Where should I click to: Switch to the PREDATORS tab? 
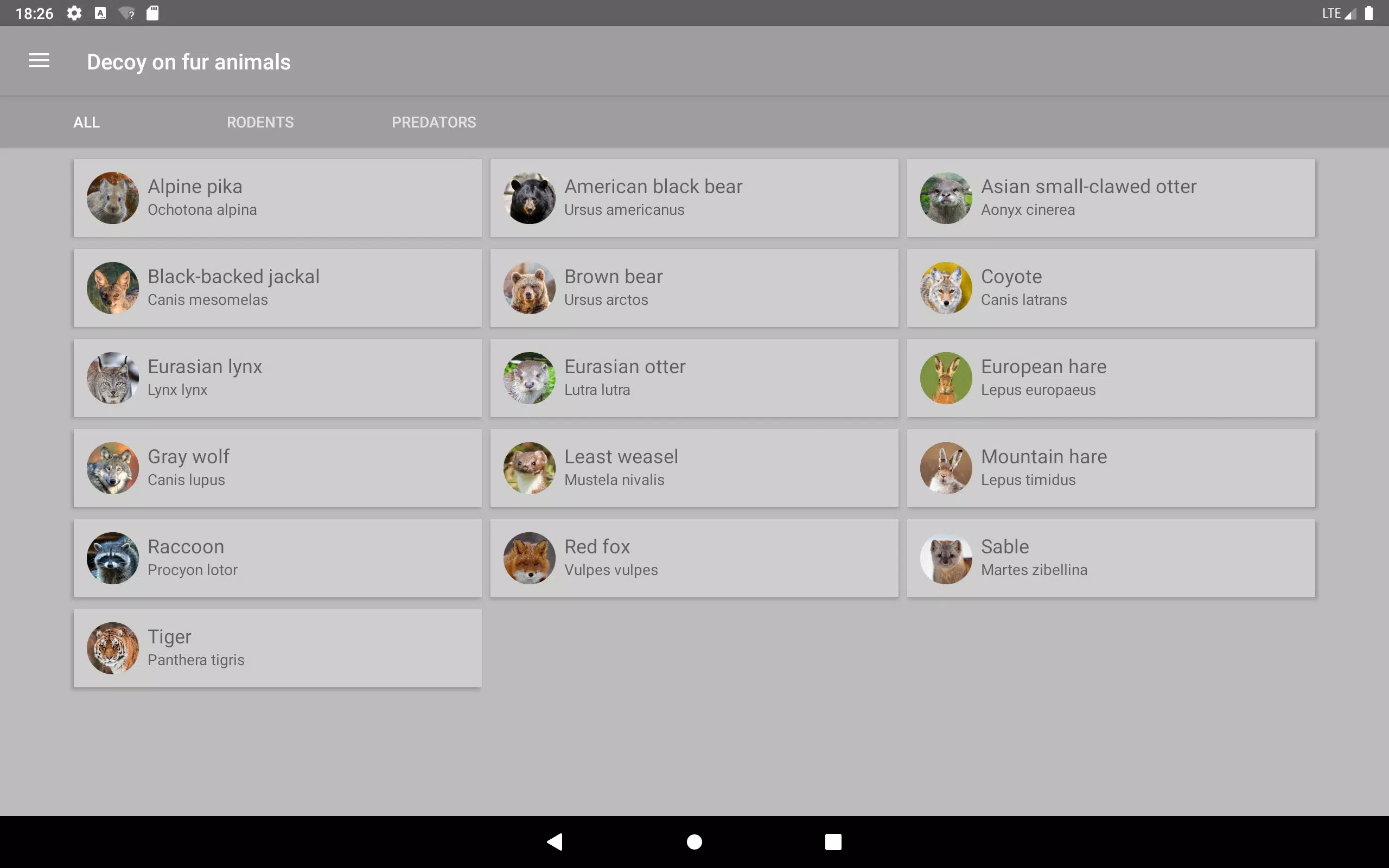(434, 122)
